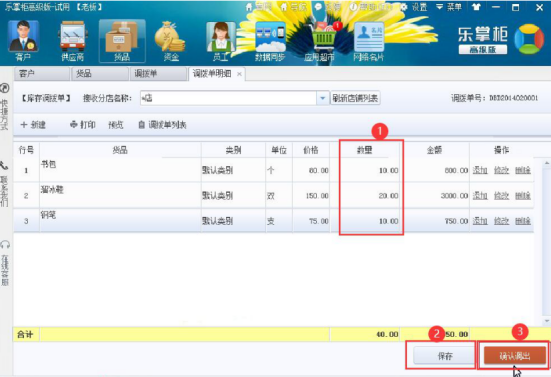Click the plus 新建 new button
551x377 pixels.
coord(33,125)
